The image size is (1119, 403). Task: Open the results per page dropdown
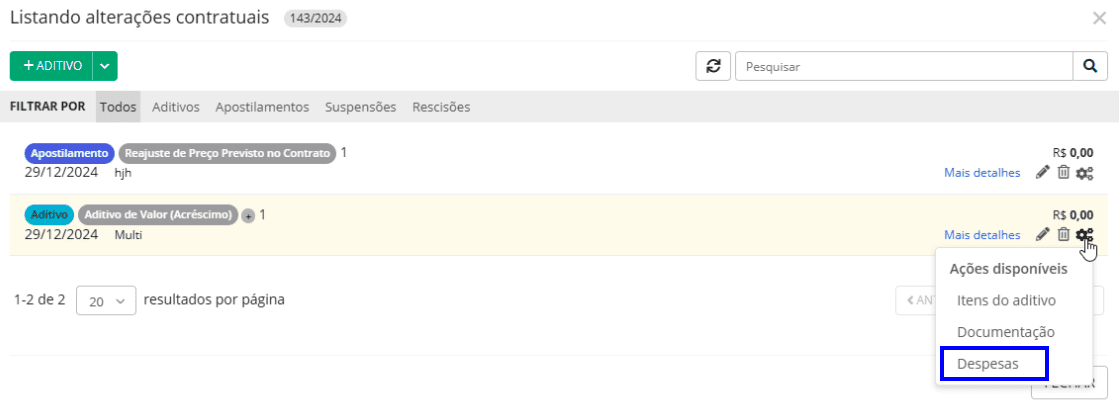tap(106, 300)
